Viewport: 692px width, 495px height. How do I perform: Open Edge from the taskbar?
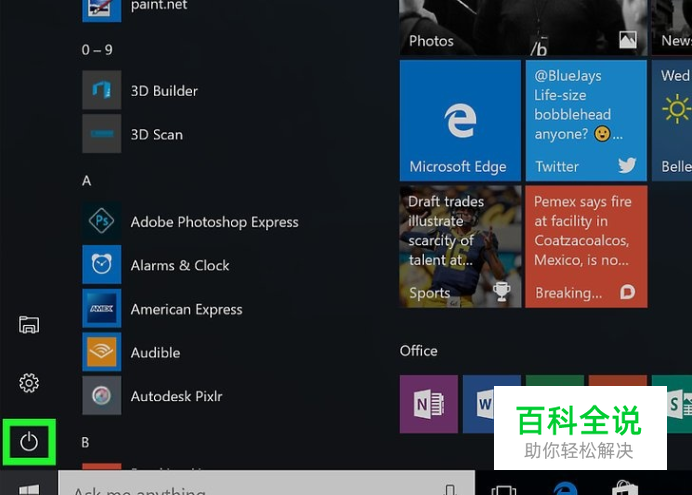coord(565,488)
